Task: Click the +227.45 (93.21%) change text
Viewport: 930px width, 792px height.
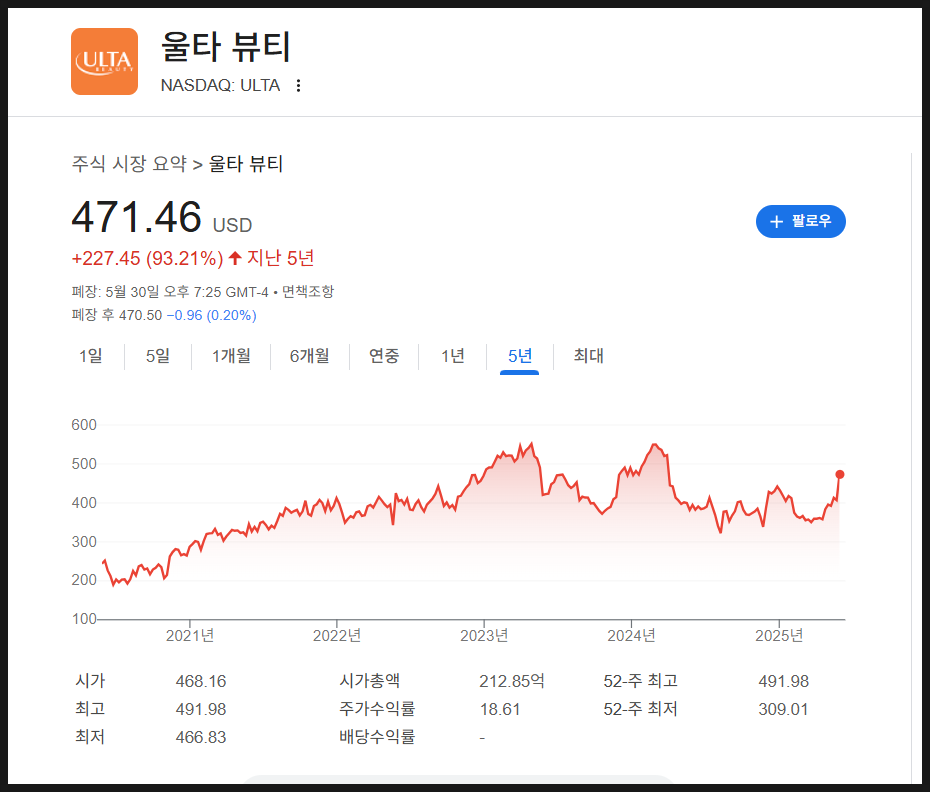Action: pyautogui.click(x=148, y=259)
